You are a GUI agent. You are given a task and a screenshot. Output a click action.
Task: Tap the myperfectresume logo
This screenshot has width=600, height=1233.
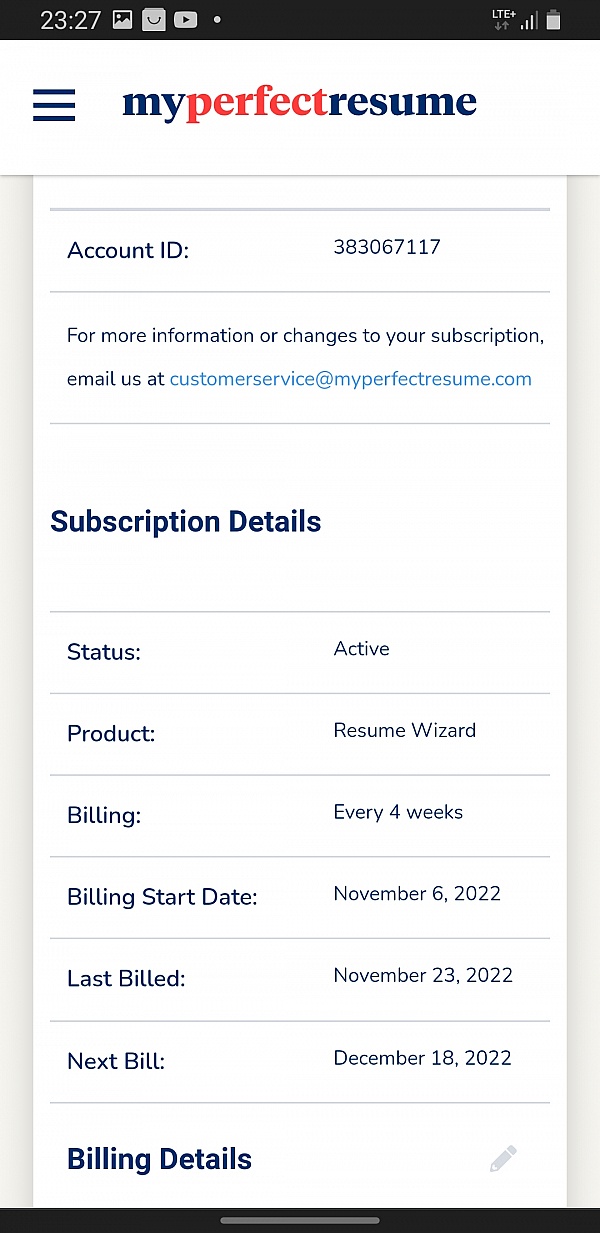(299, 103)
